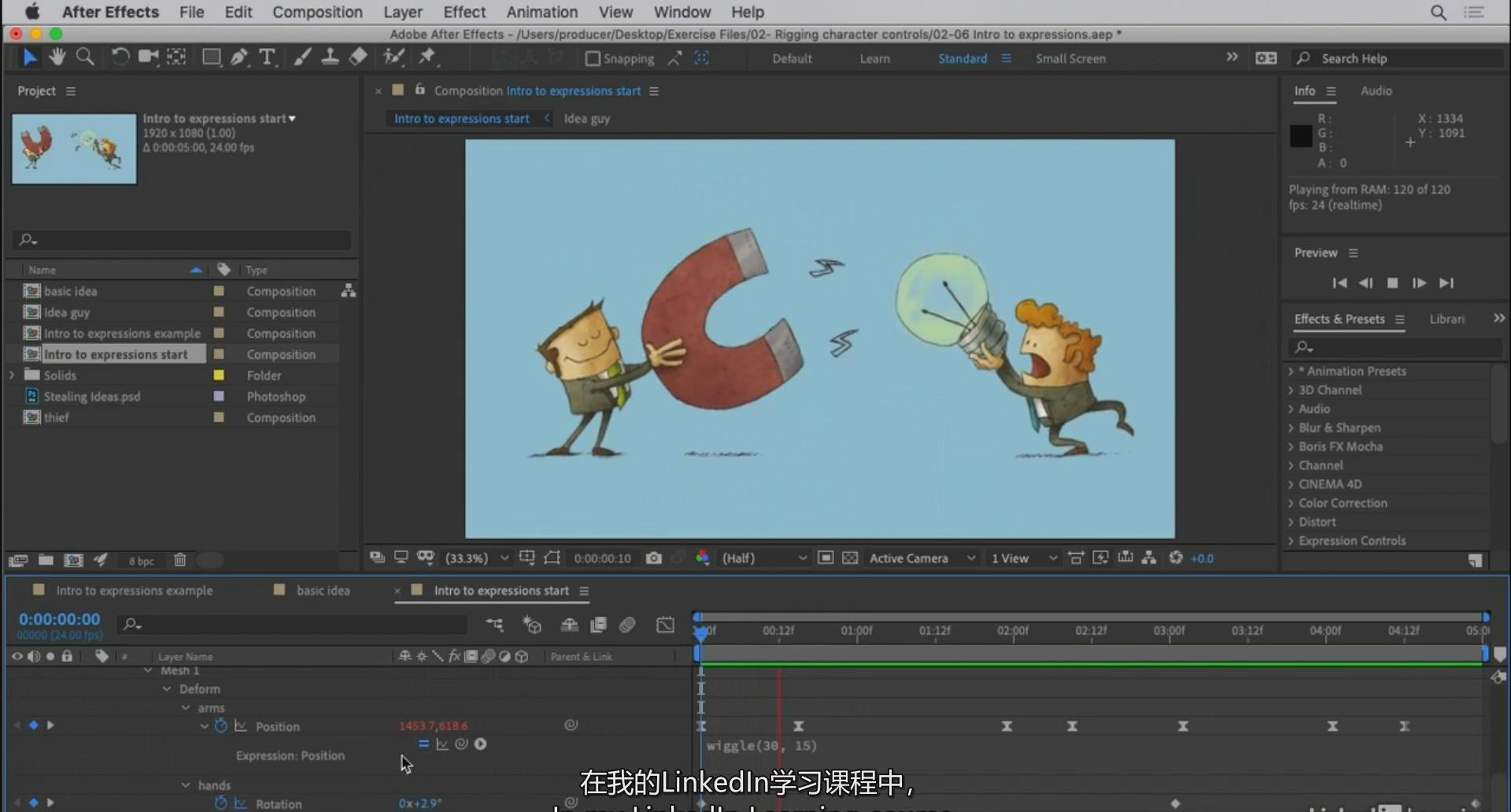Image resolution: width=1511 pixels, height=812 pixels.
Task: Click the black color swatch in Info panel
Action: pos(1300,136)
